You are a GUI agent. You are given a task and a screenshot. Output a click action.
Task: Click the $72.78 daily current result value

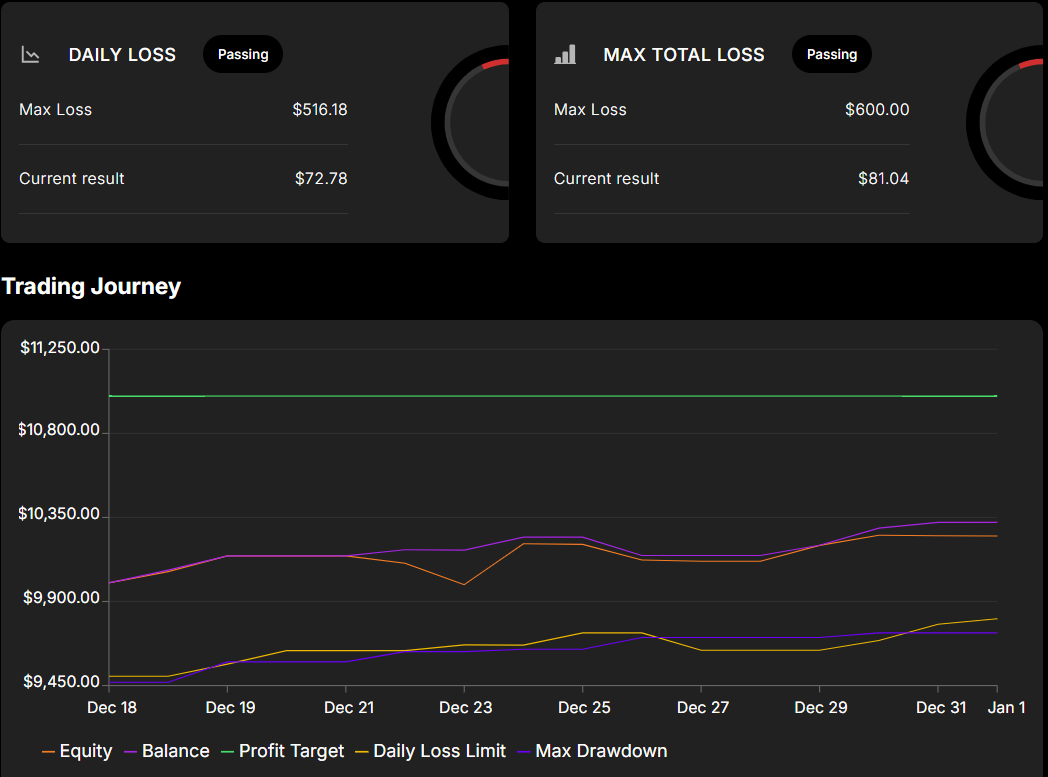(321, 178)
